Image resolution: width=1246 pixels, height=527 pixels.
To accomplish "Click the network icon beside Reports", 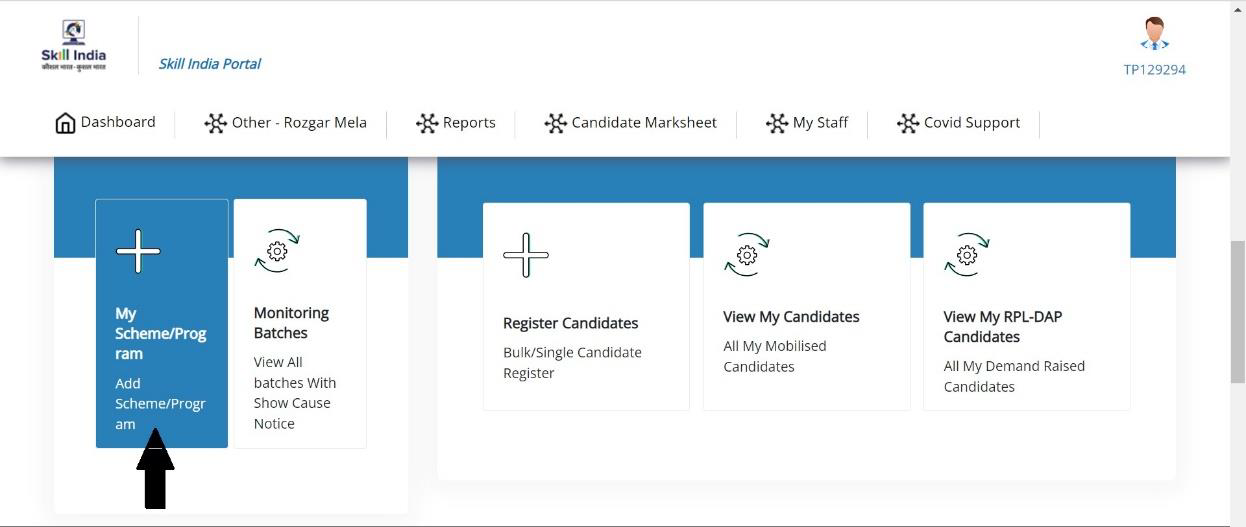I will [x=427, y=123].
